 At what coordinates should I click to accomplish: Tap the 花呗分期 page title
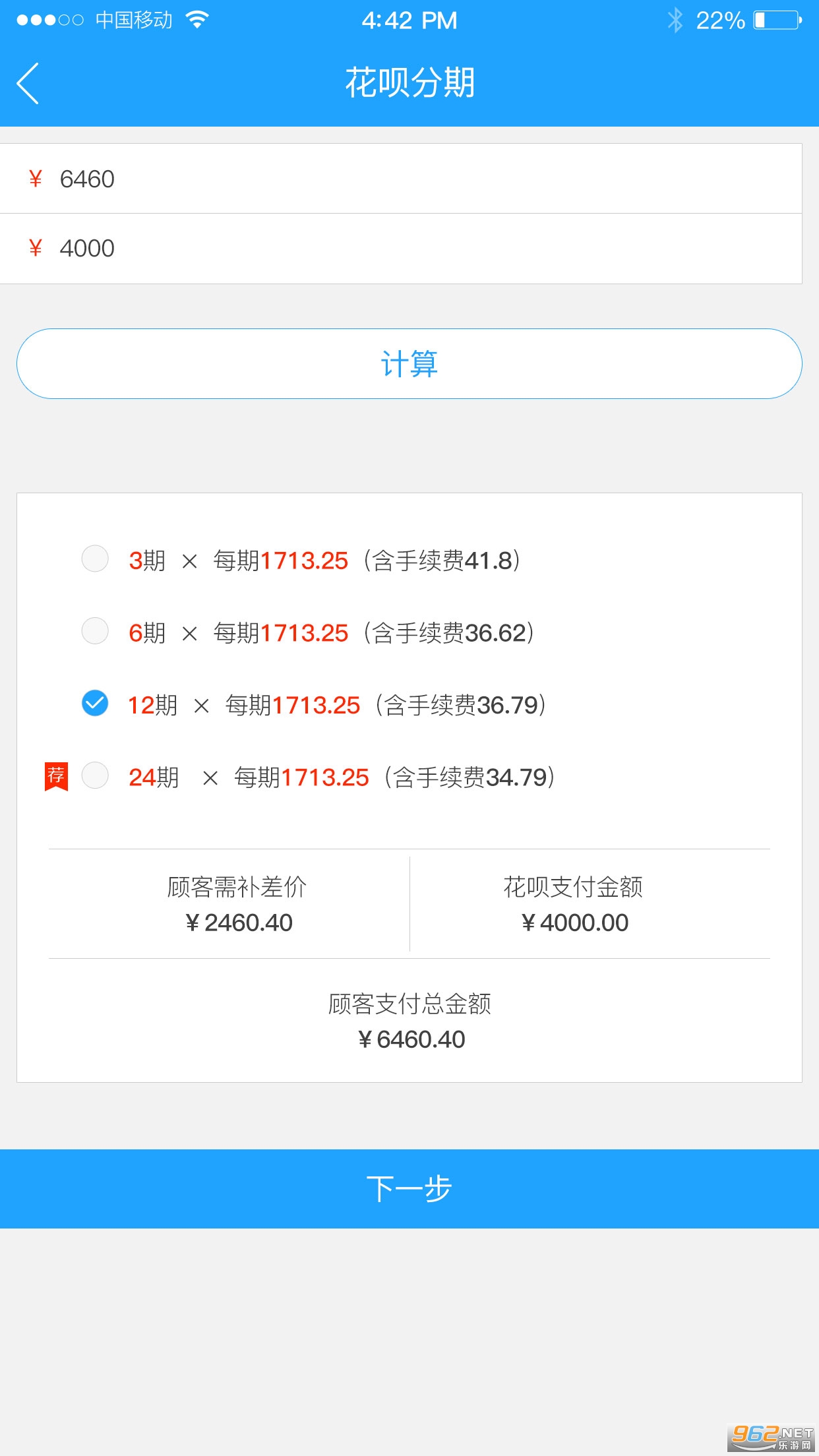pos(409,83)
